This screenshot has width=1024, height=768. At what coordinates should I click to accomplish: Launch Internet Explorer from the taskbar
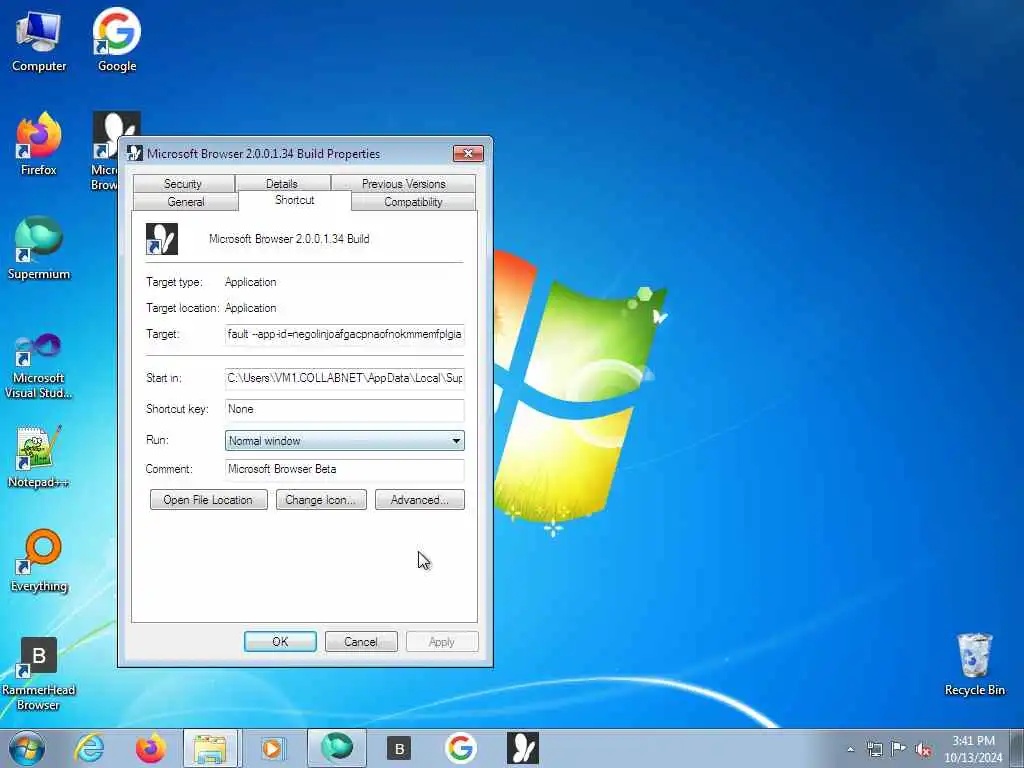(89, 748)
